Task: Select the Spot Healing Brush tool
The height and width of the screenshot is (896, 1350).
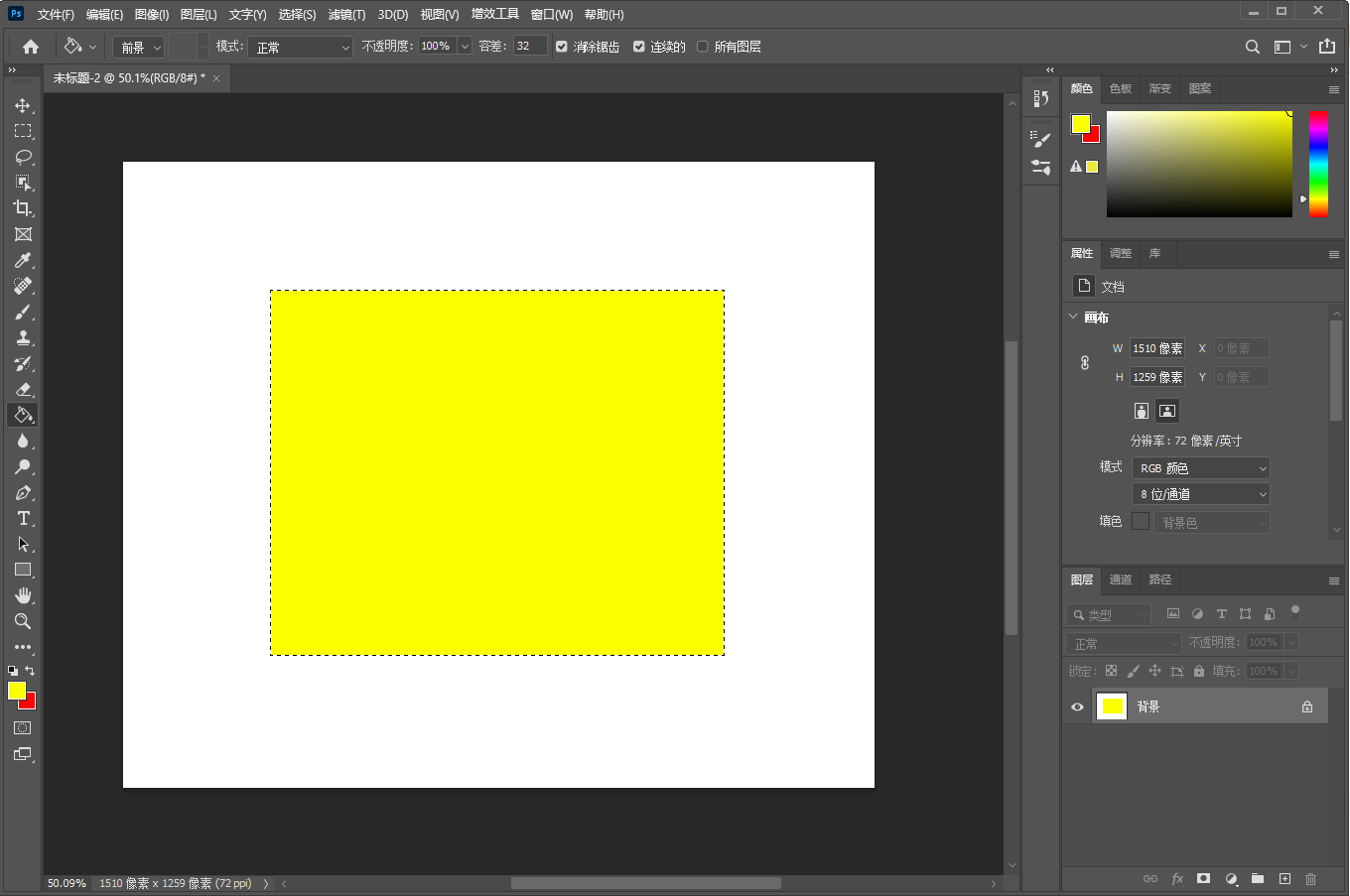Action: [23, 286]
